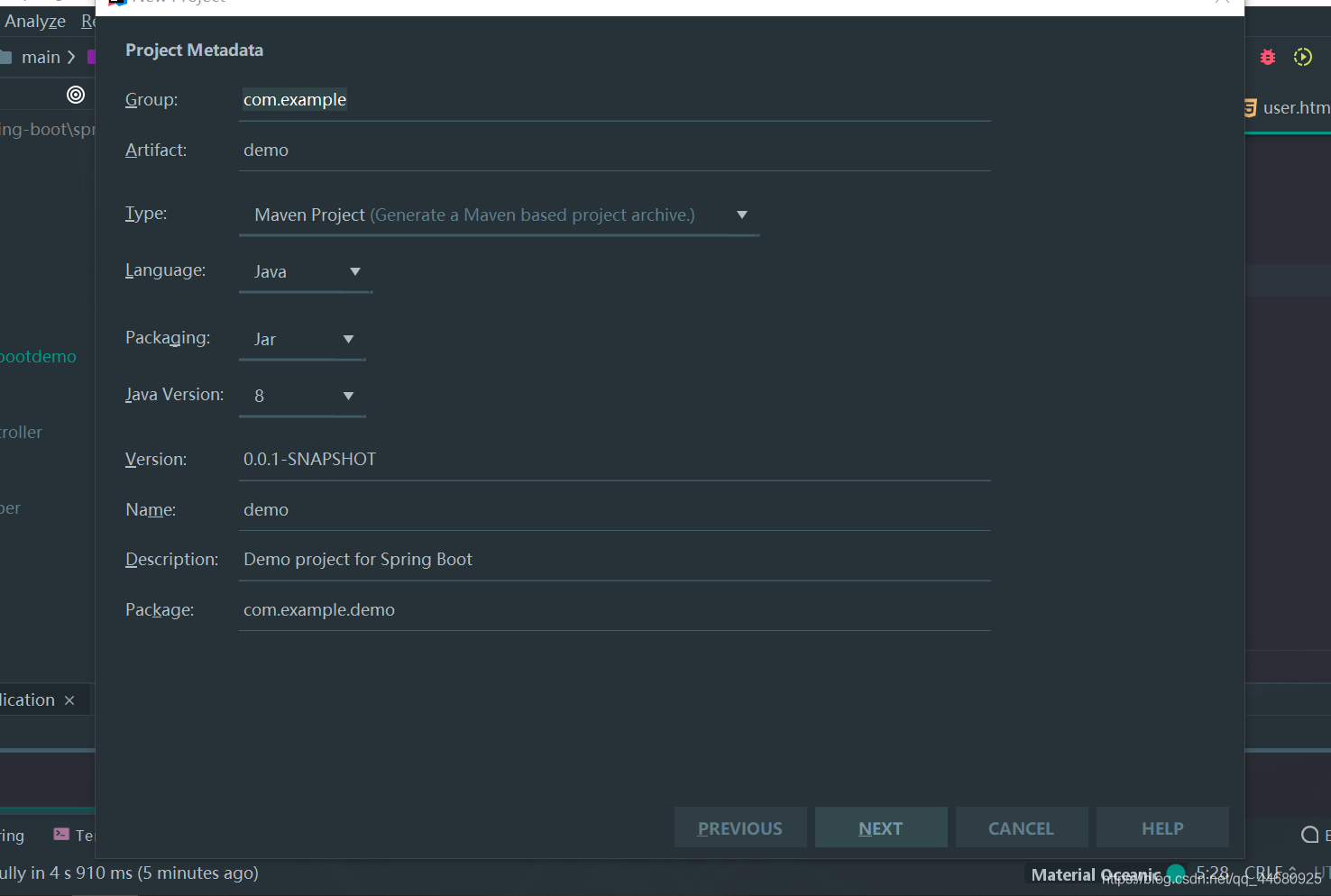1331x896 pixels.
Task: Open the Packaging dropdown set to Jar
Action: tap(302, 339)
